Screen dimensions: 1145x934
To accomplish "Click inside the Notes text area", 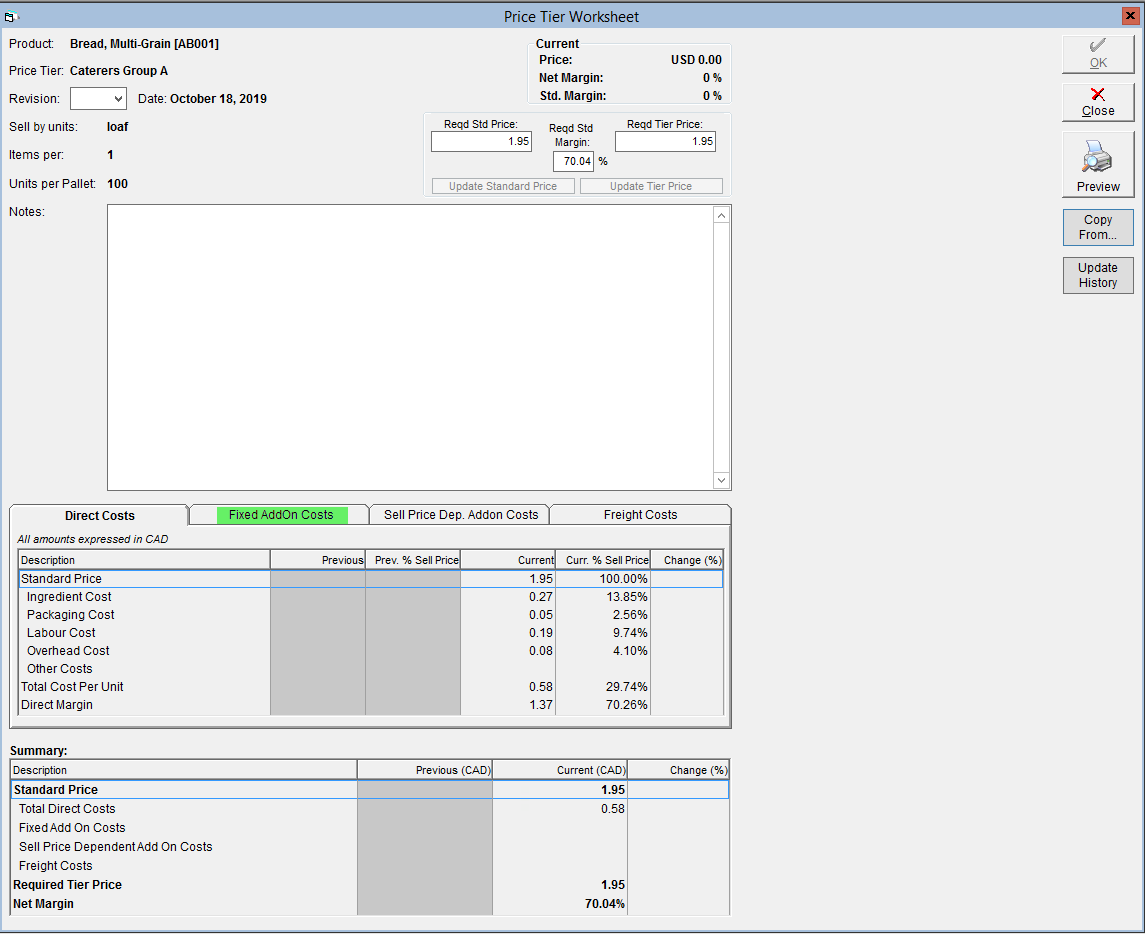I will point(410,348).
